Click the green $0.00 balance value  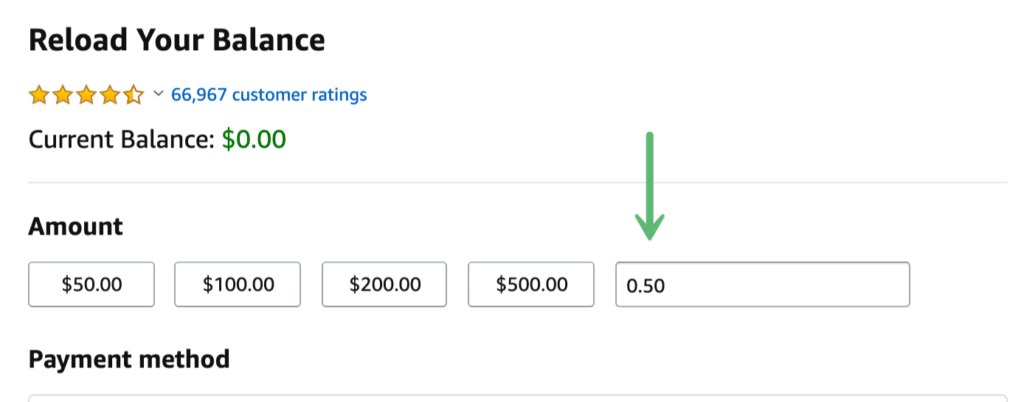pyautogui.click(x=254, y=139)
